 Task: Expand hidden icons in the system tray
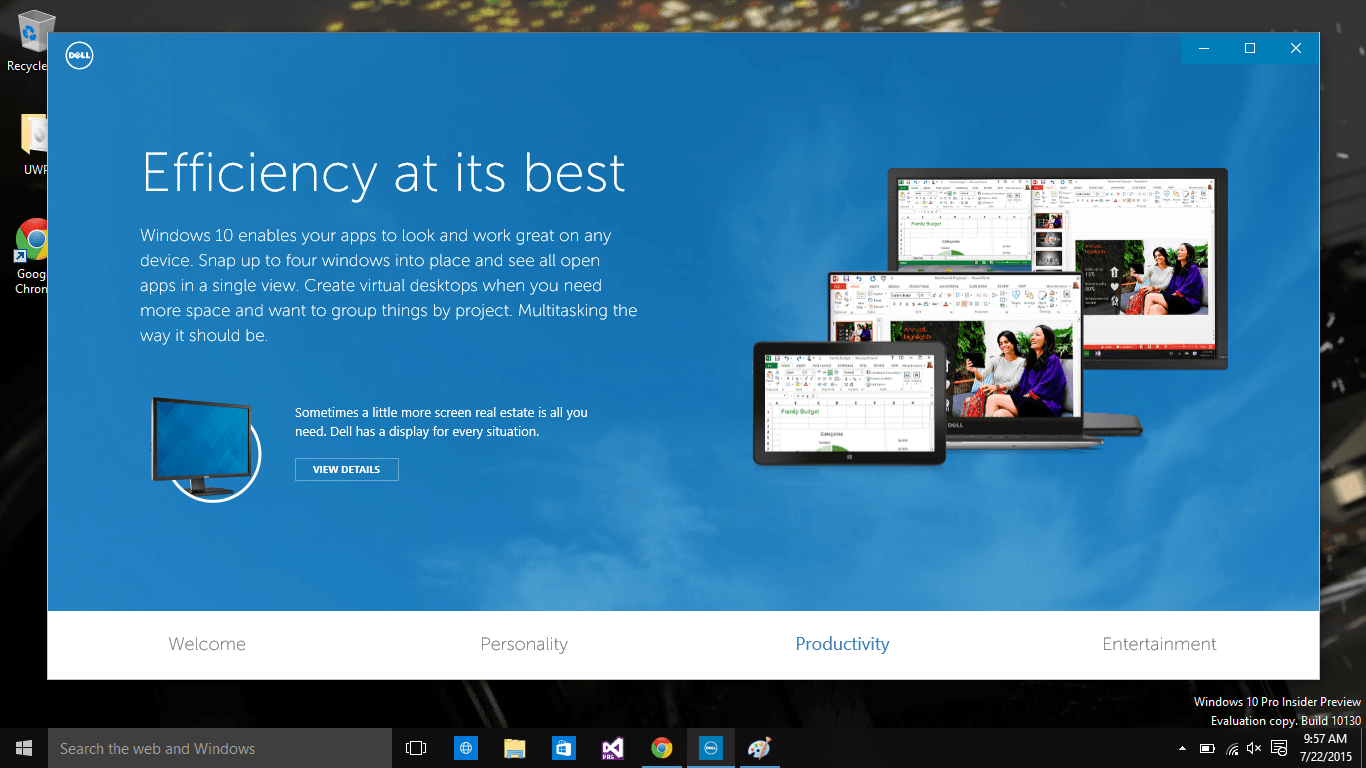pos(1181,747)
